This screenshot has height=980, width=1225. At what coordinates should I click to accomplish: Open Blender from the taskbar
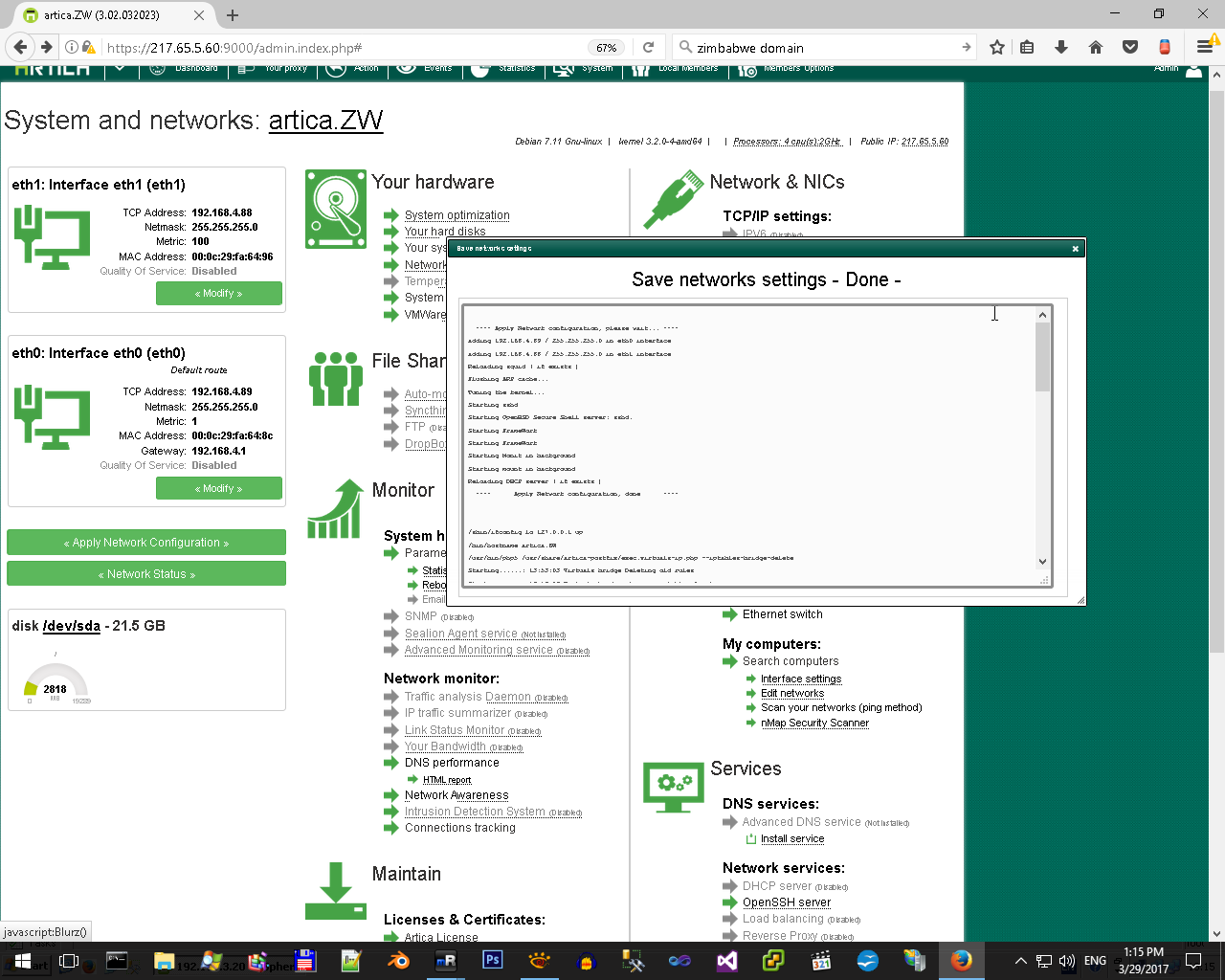coord(399,960)
